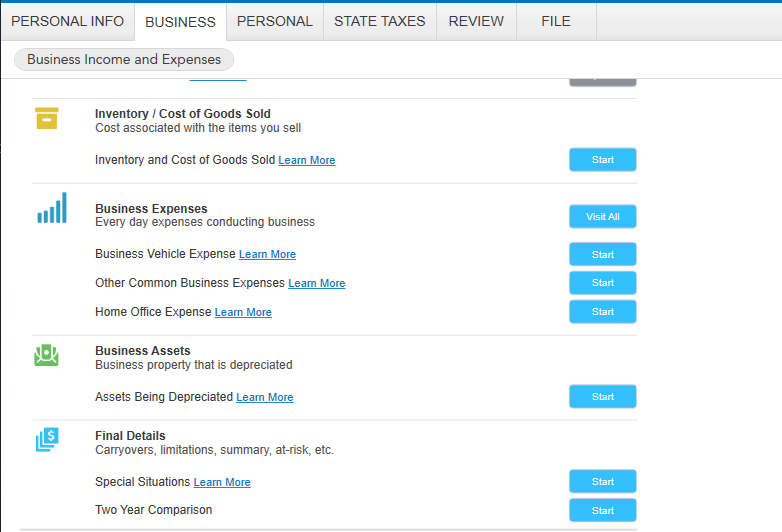Click the blue Final Details dollar icon
Image resolution: width=782 pixels, height=532 pixels.
pos(47,439)
